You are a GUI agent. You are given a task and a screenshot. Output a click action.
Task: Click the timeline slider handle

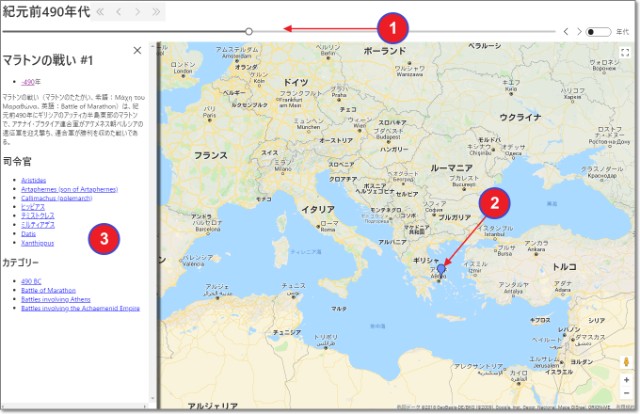click(x=249, y=31)
